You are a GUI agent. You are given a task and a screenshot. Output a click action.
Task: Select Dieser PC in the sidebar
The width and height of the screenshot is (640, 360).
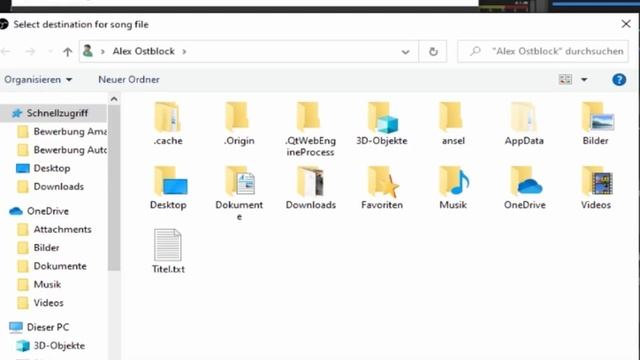[x=39, y=327]
